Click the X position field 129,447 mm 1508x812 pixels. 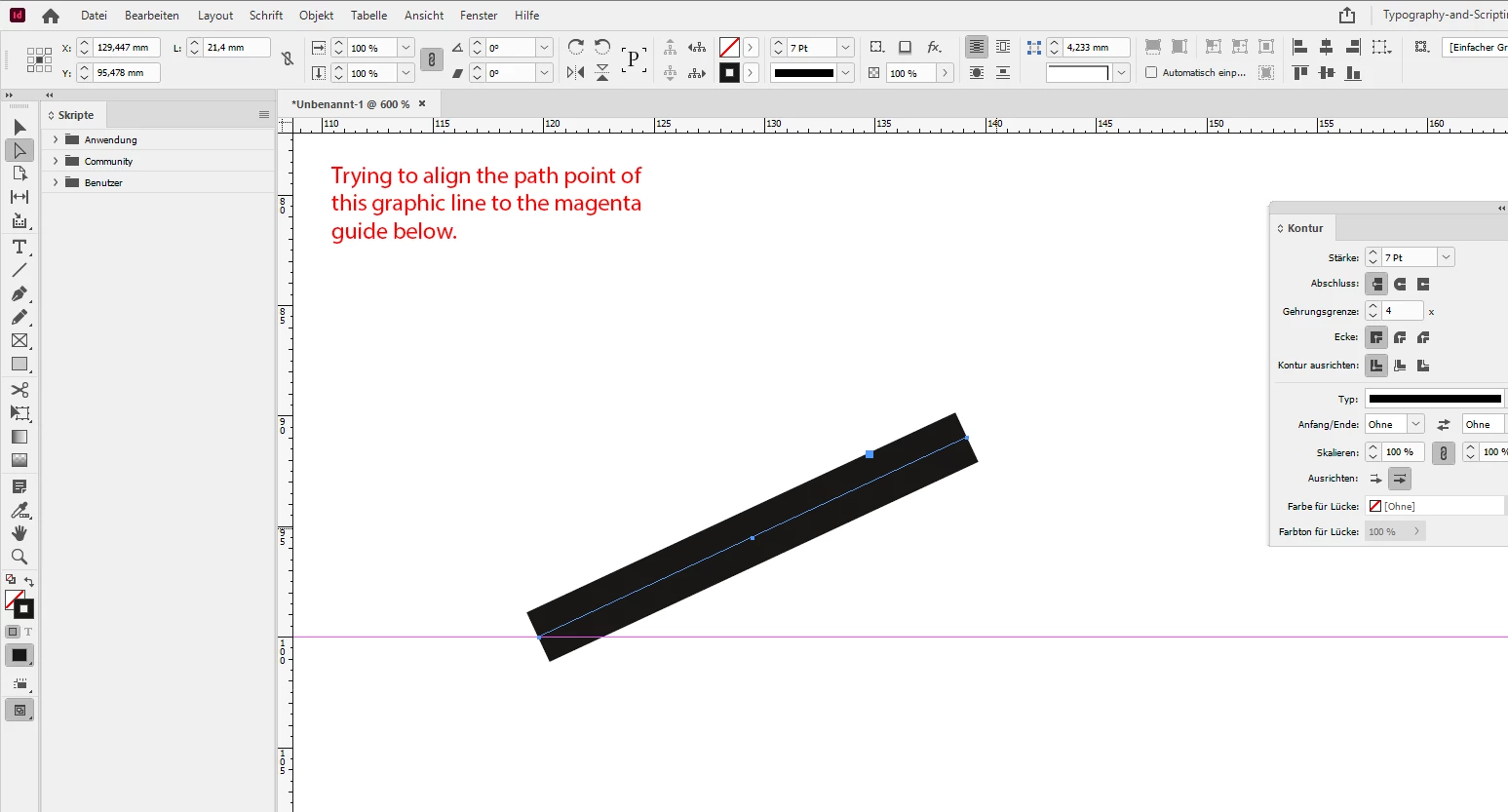[127, 47]
